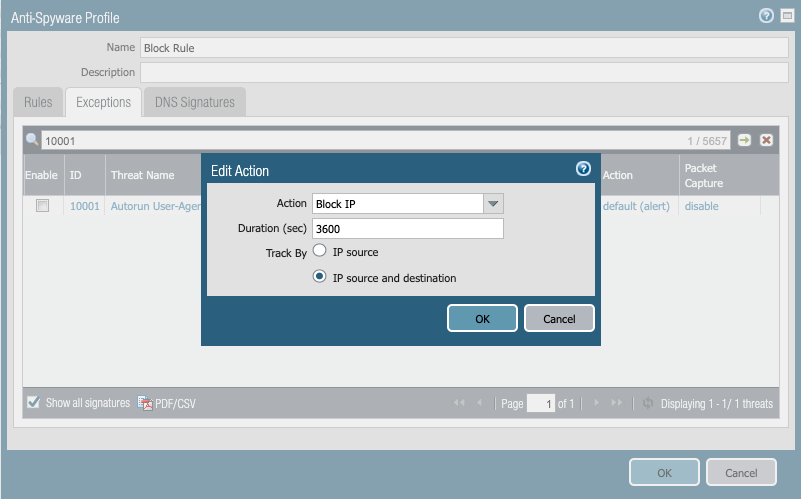Click the Description field
This screenshot has height=499, width=801.
(x=464, y=73)
